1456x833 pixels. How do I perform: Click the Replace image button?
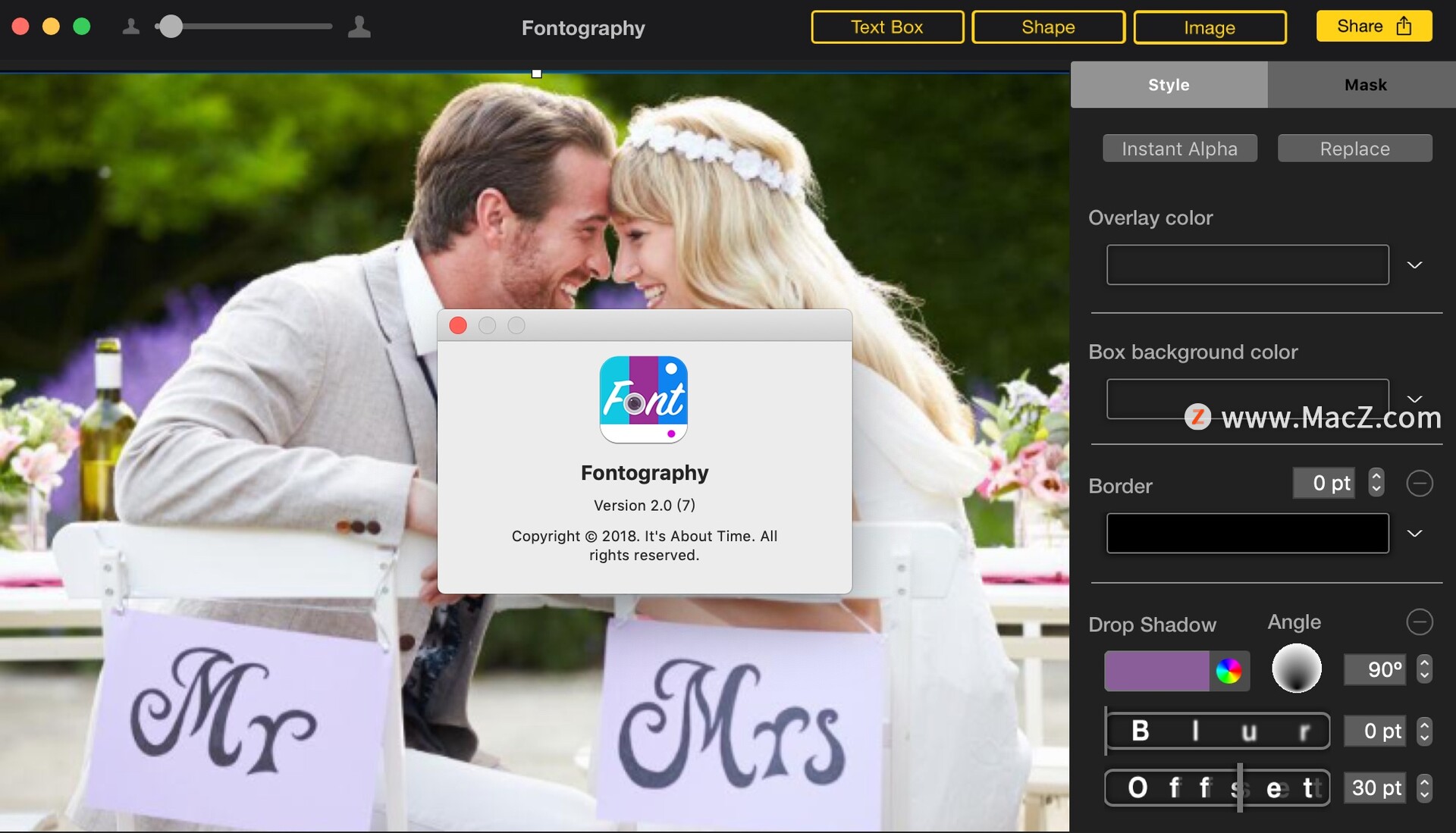pos(1354,149)
